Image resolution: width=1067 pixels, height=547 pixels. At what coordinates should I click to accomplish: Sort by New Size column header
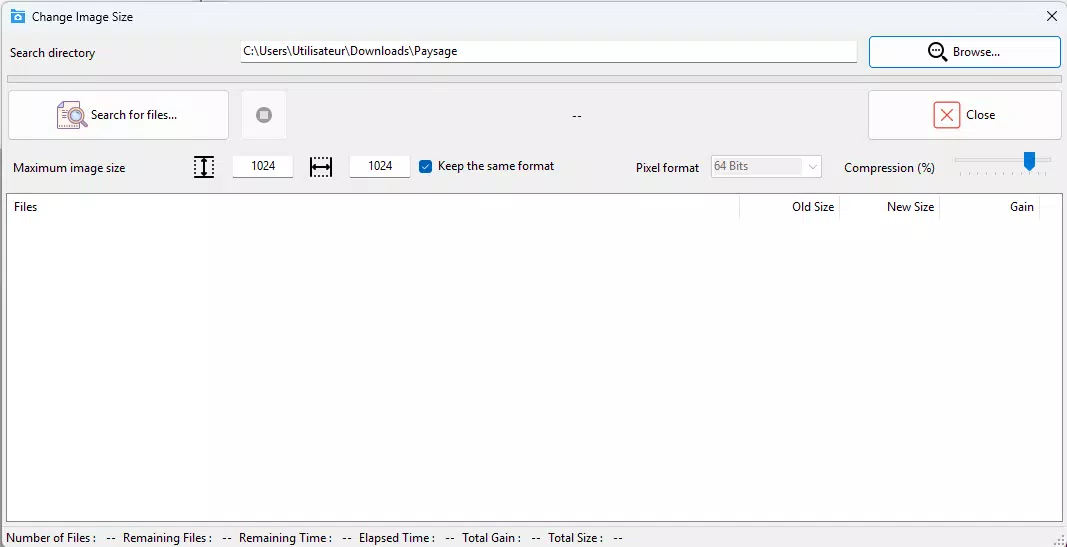tap(889, 207)
